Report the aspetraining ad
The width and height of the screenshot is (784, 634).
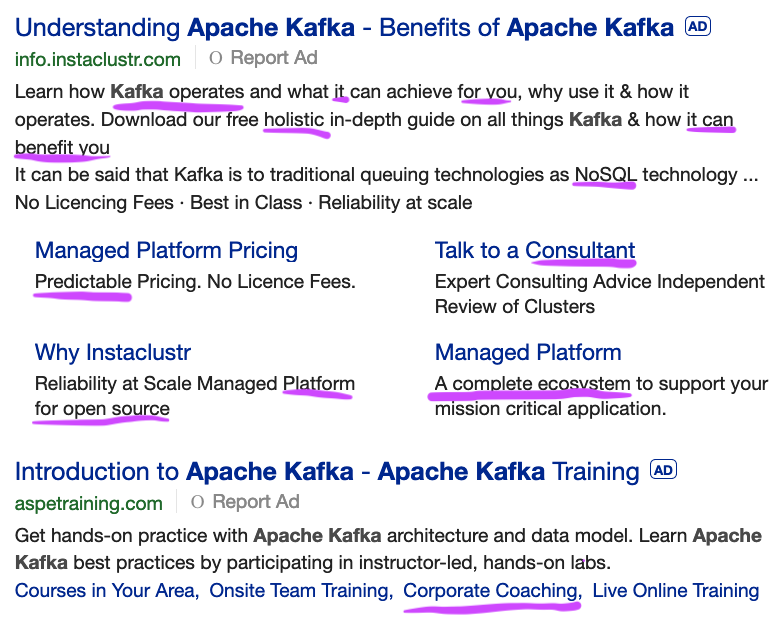click(256, 502)
